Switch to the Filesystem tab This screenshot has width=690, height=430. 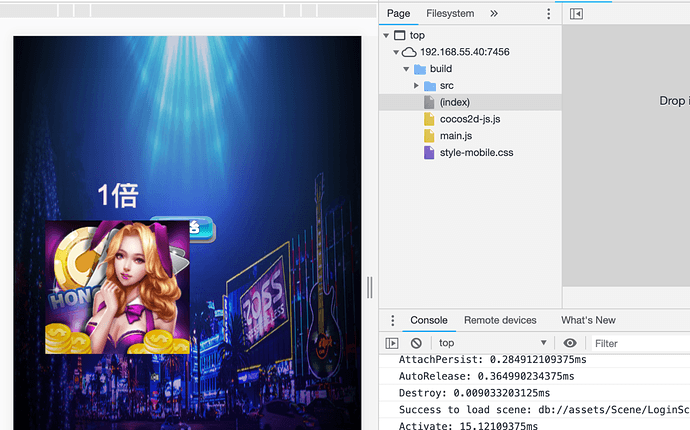[x=450, y=14]
